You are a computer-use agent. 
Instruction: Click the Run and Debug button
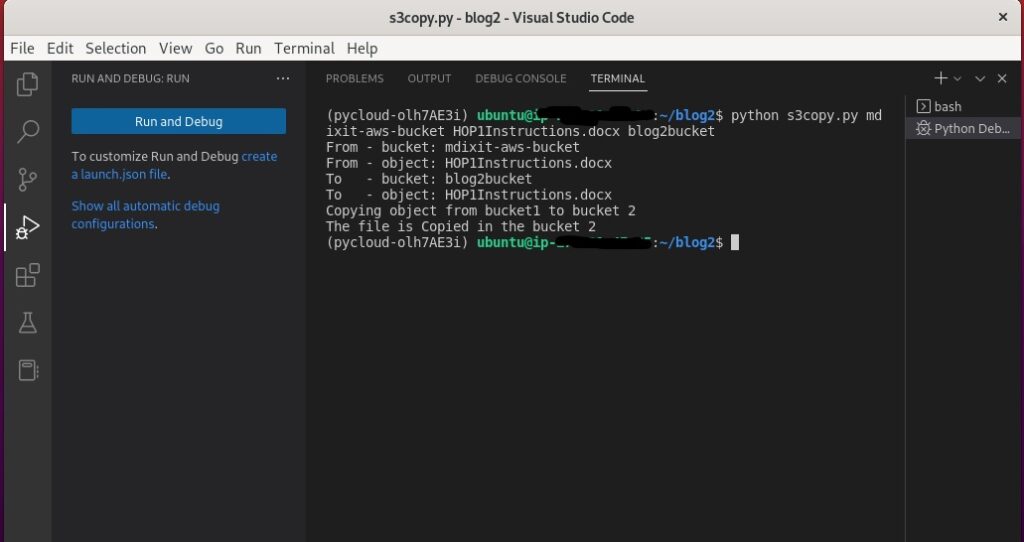click(x=178, y=121)
